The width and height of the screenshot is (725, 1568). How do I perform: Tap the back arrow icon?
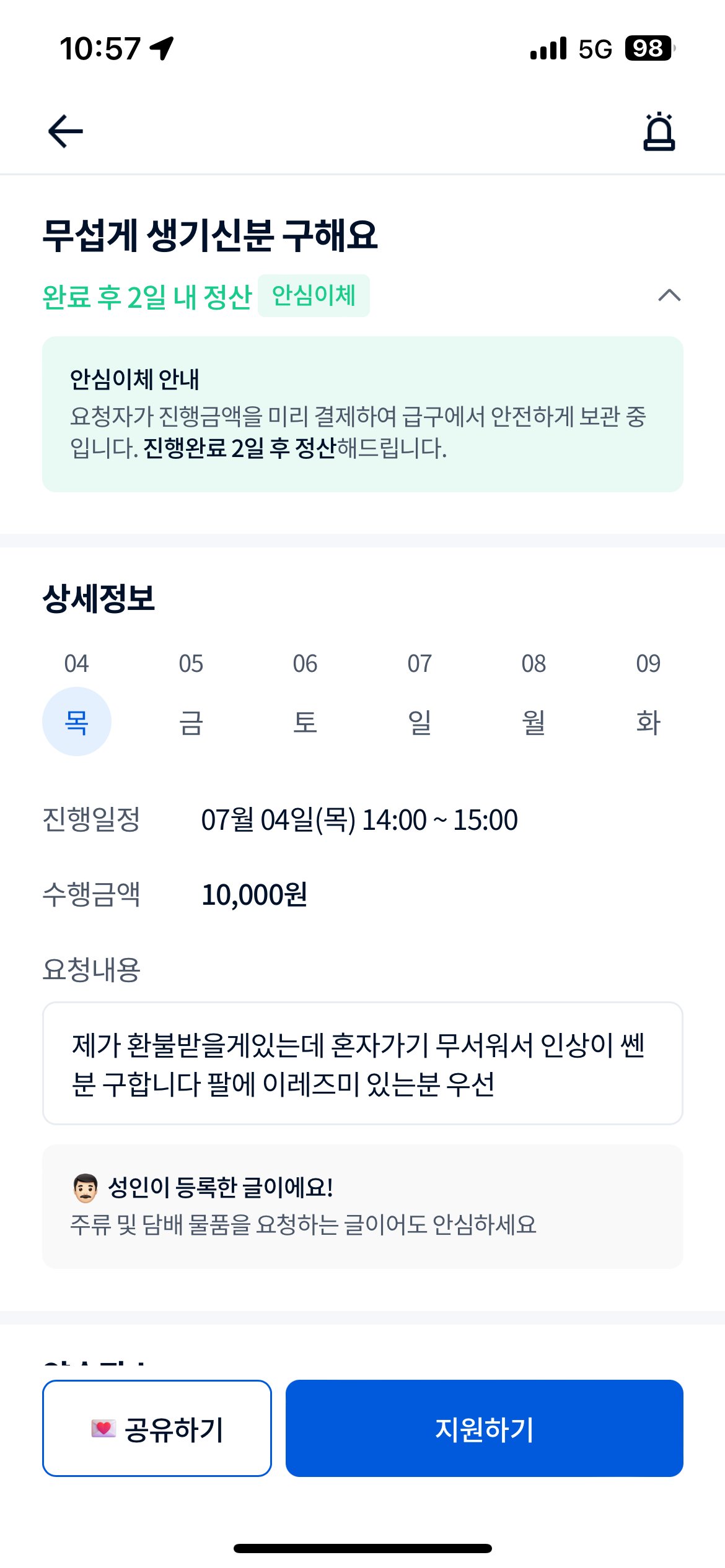click(x=66, y=131)
